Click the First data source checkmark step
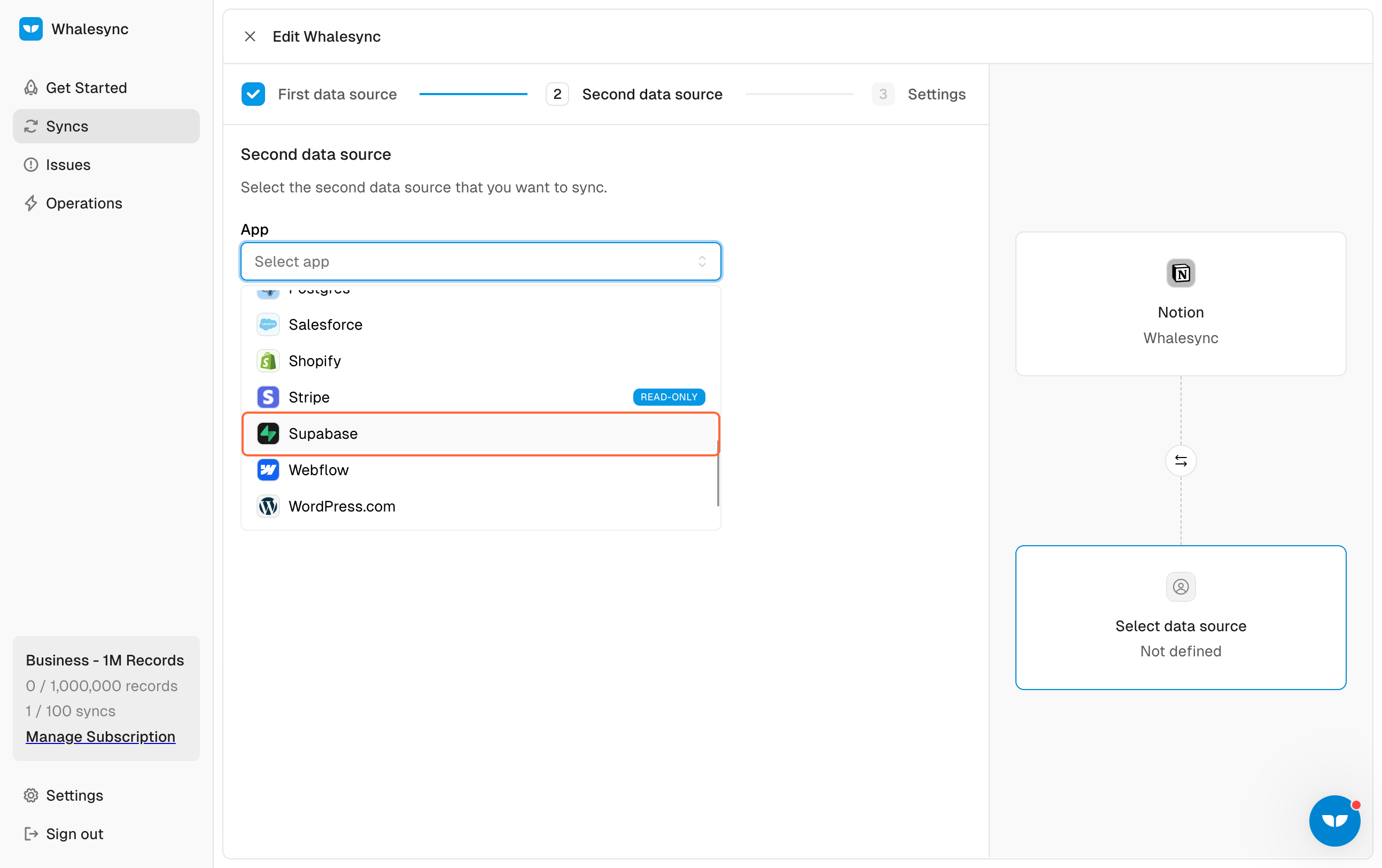Image resolution: width=1382 pixels, height=868 pixels. (253, 94)
